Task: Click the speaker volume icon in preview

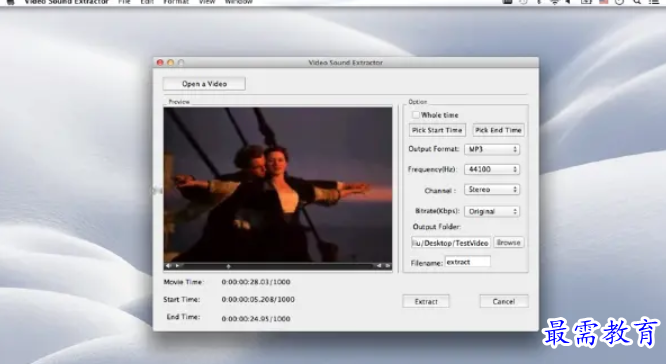Action: click(168, 266)
